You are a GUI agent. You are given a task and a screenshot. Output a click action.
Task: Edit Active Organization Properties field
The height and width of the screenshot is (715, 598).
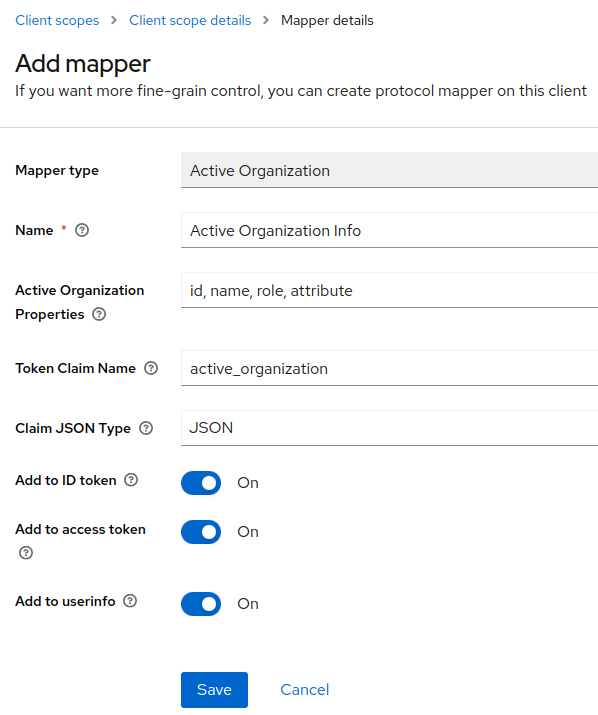coord(390,290)
